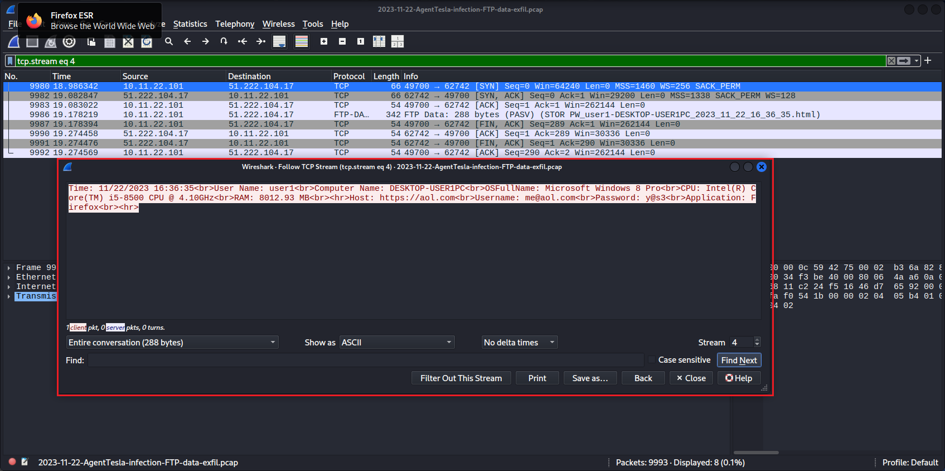This screenshot has width=945, height=471.
Task: Click the filter bookmark icon
Action: 10,61
